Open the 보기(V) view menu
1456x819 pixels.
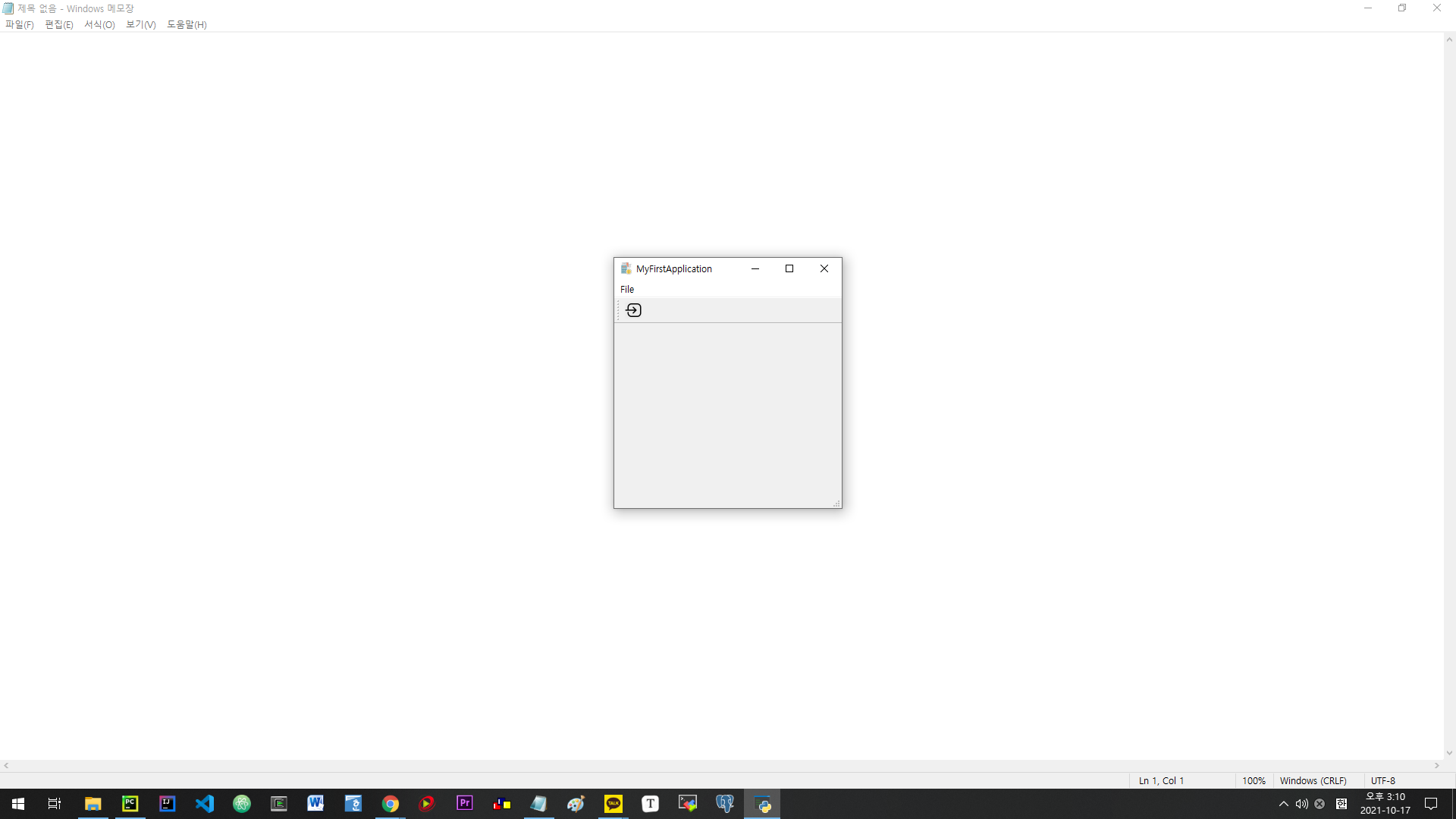[141, 25]
